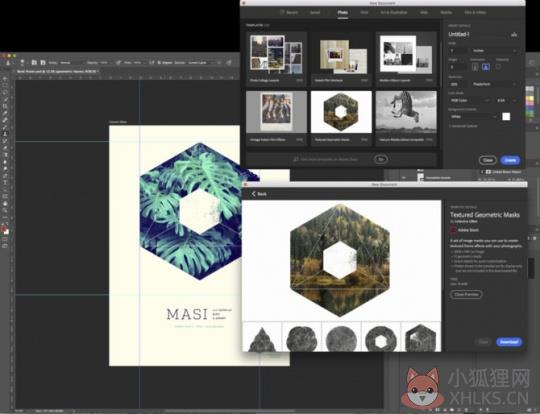Screen dimensions: 540x414
Task: Select the Eyedropper tool
Action: pyautogui.click(x=5, y=113)
